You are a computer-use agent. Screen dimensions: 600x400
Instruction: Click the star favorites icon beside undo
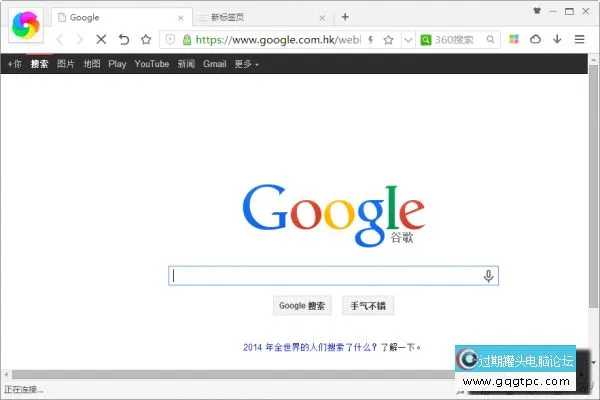point(146,39)
